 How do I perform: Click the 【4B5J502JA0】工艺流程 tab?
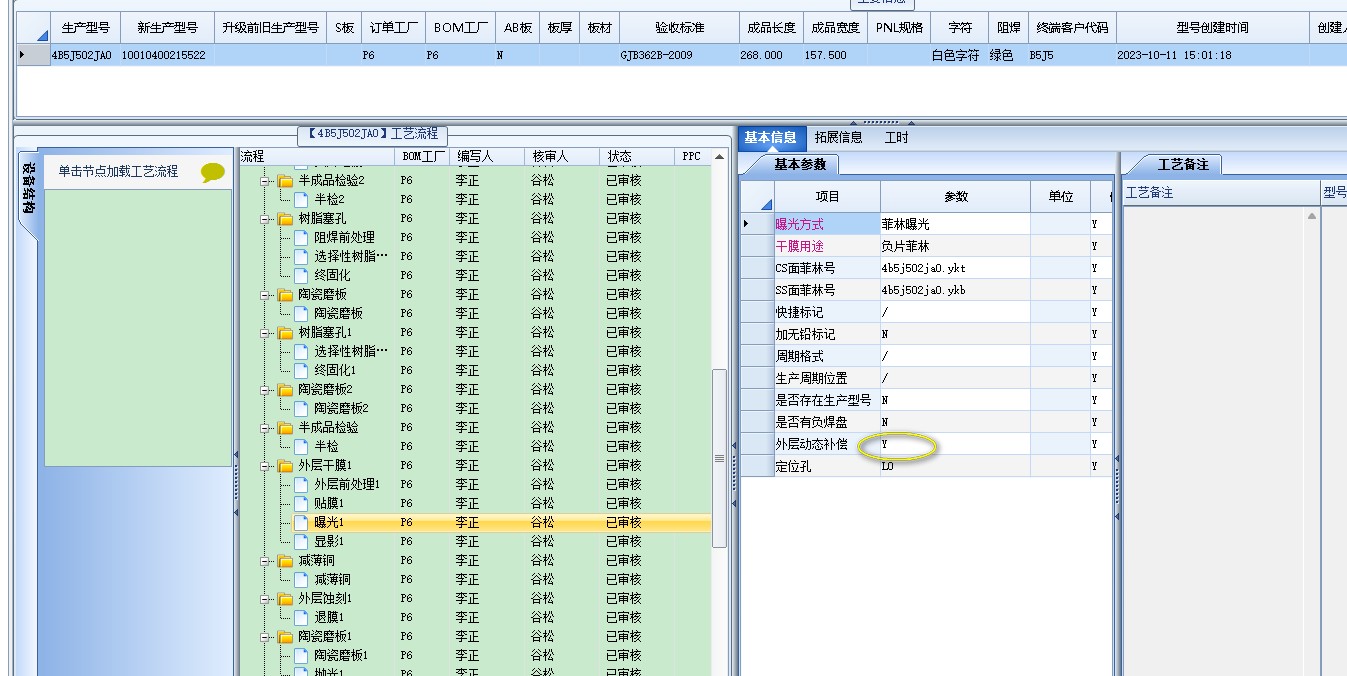point(373,134)
